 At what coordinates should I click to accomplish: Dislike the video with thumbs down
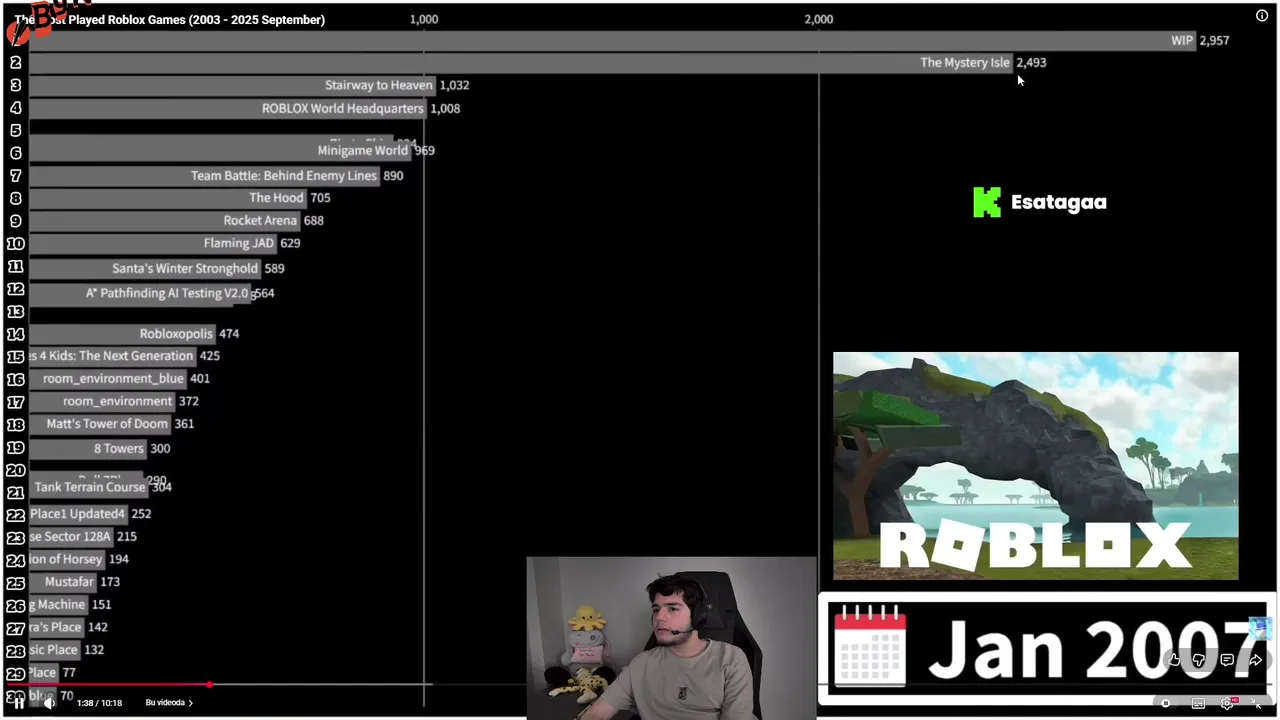tap(1199, 660)
